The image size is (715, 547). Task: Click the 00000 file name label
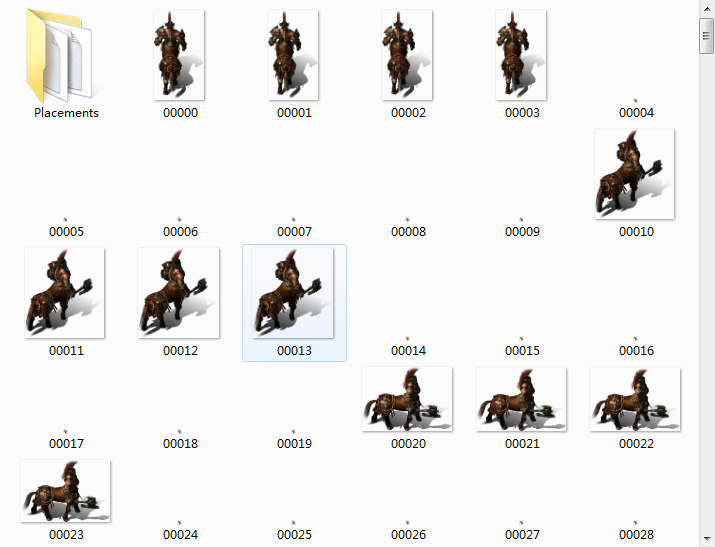(181, 113)
